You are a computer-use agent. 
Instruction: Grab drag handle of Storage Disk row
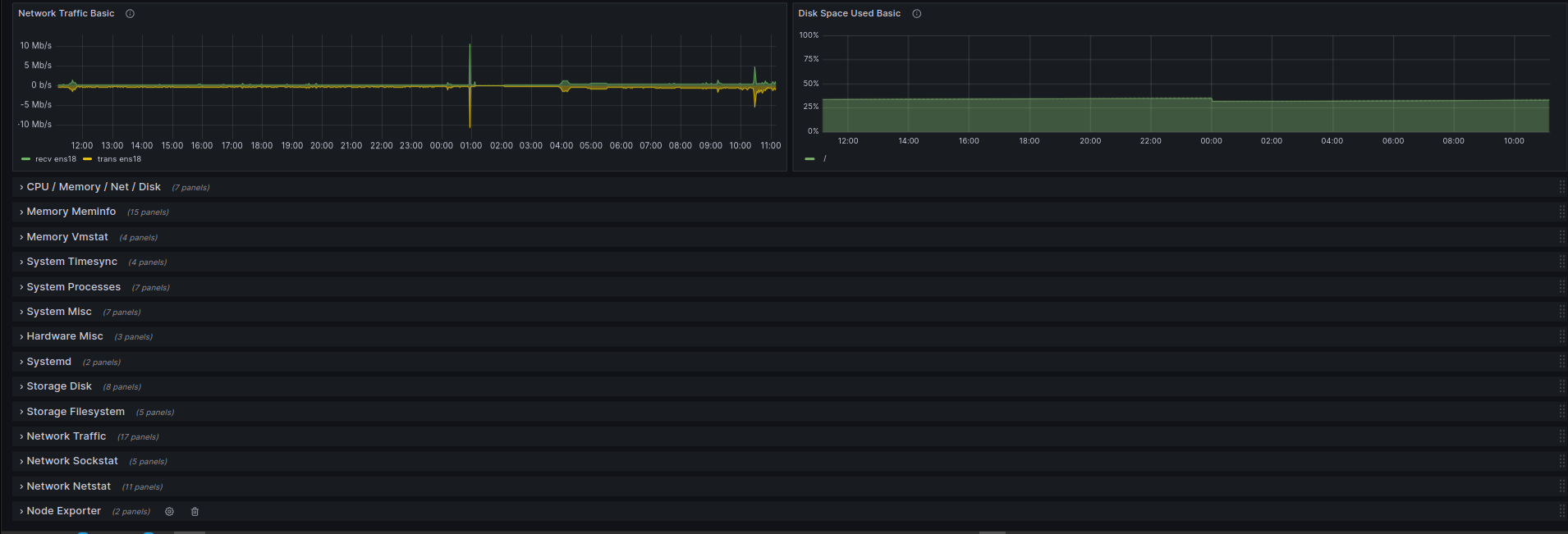point(1561,386)
